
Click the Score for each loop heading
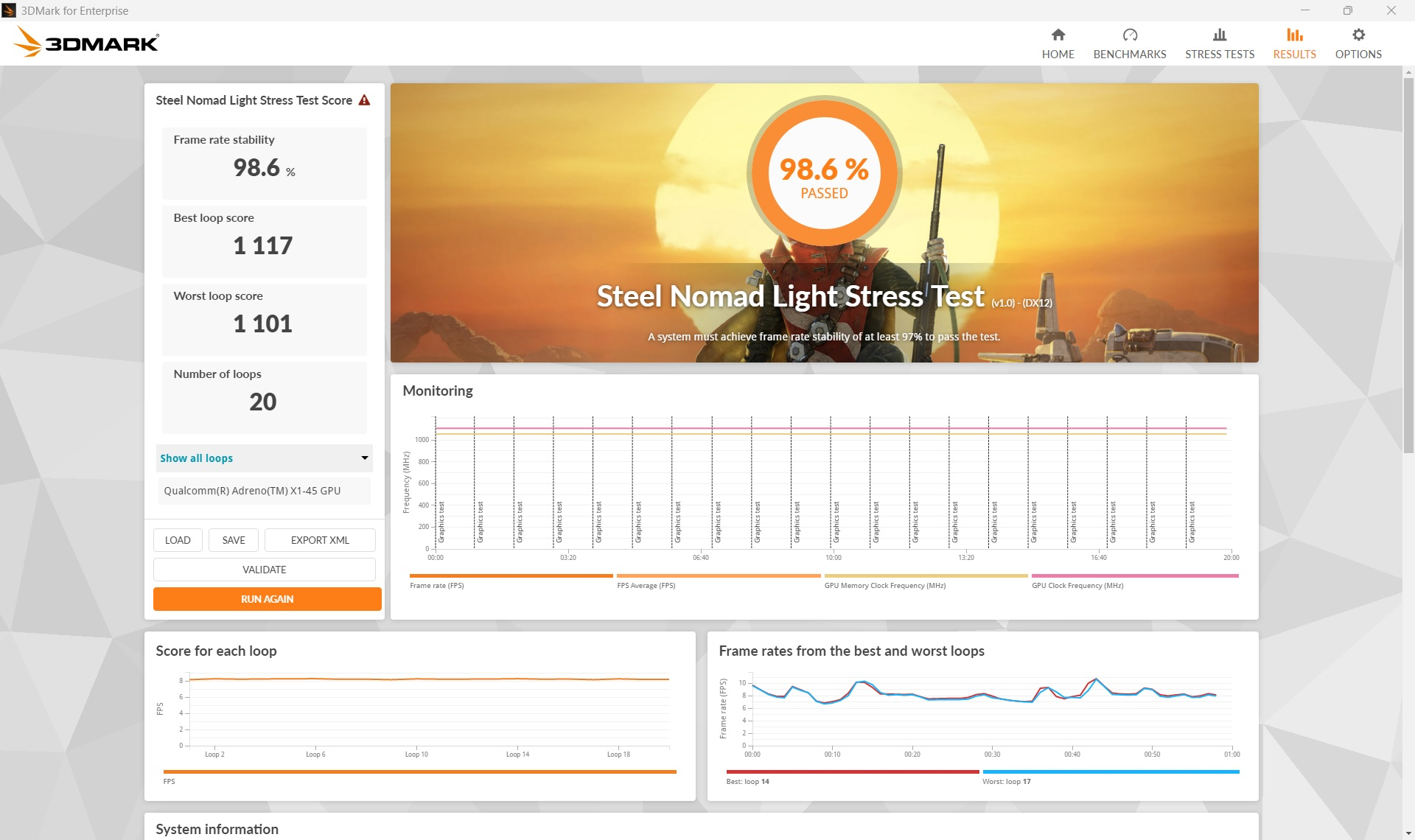pyautogui.click(x=216, y=651)
